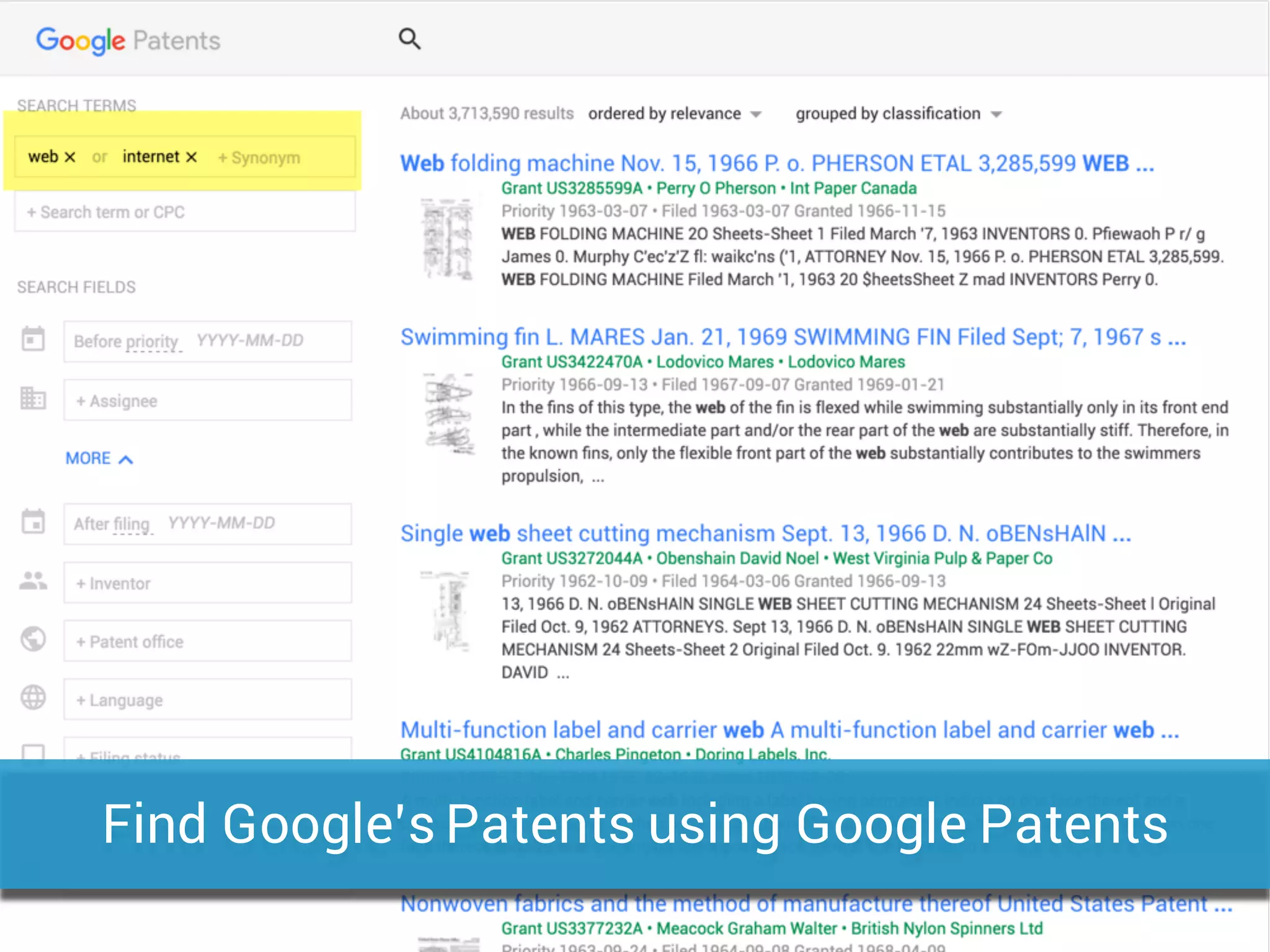Open 'Web folding machine' patent result
This screenshot has width=1270, height=952.
click(x=777, y=164)
